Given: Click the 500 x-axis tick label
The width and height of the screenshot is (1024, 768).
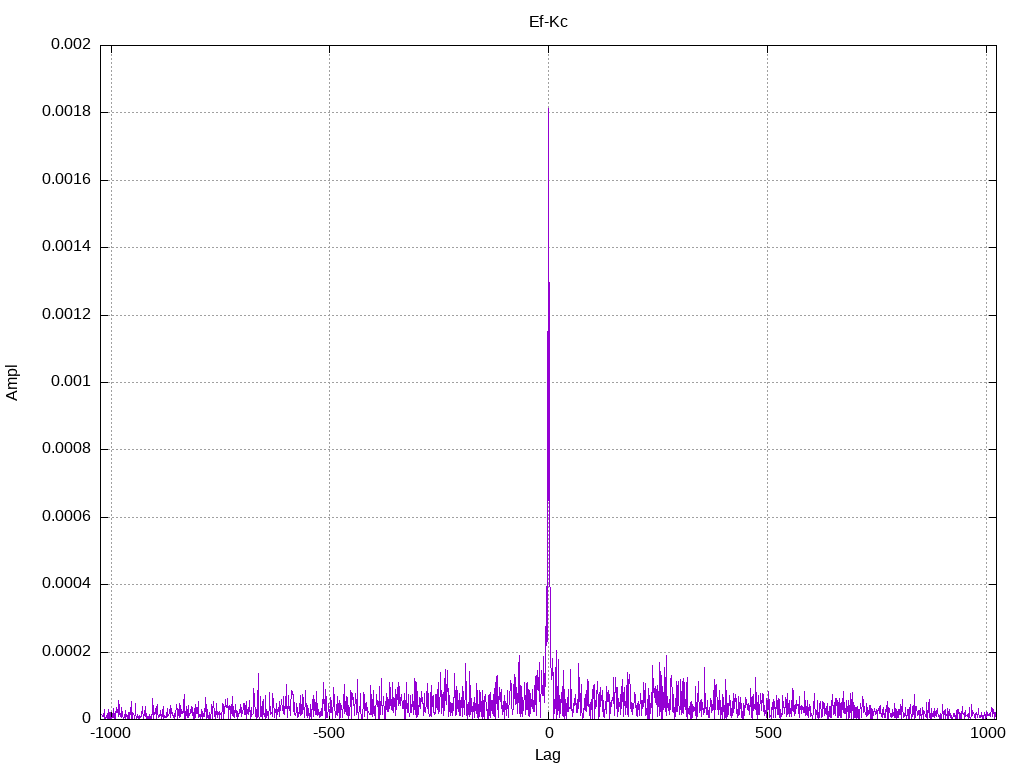Looking at the screenshot, I should (x=767, y=734).
